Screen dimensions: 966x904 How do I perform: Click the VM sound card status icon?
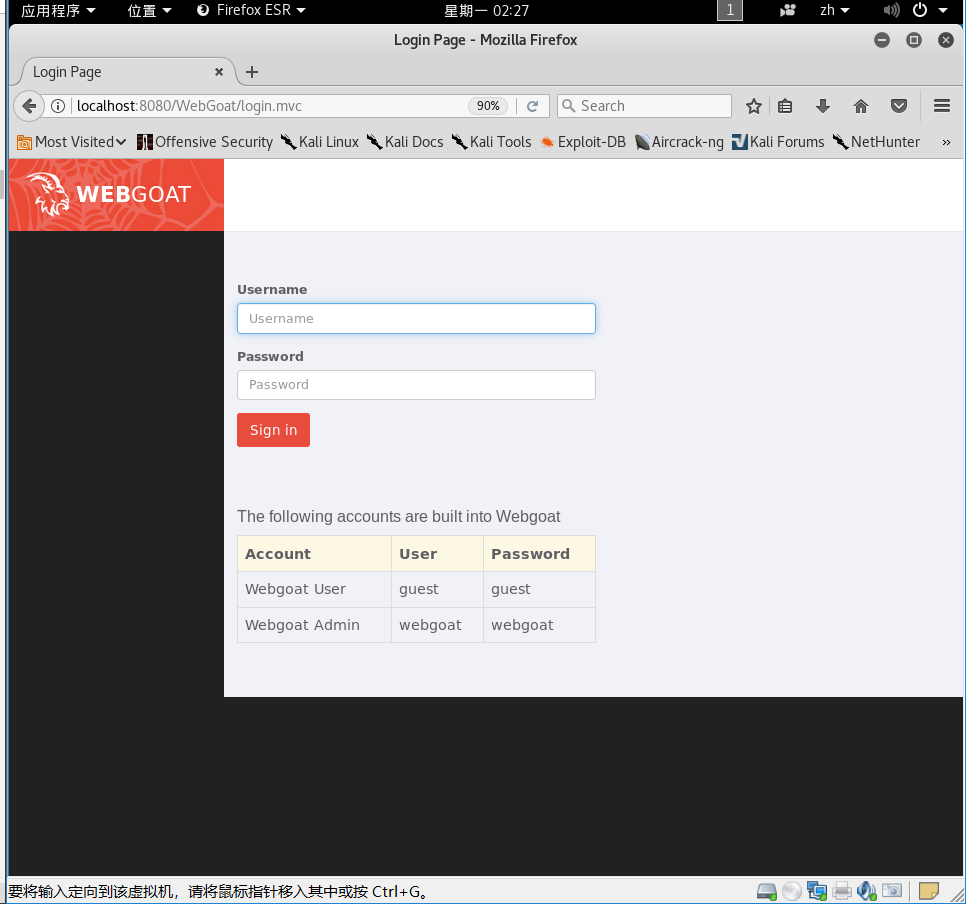point(866,891)
